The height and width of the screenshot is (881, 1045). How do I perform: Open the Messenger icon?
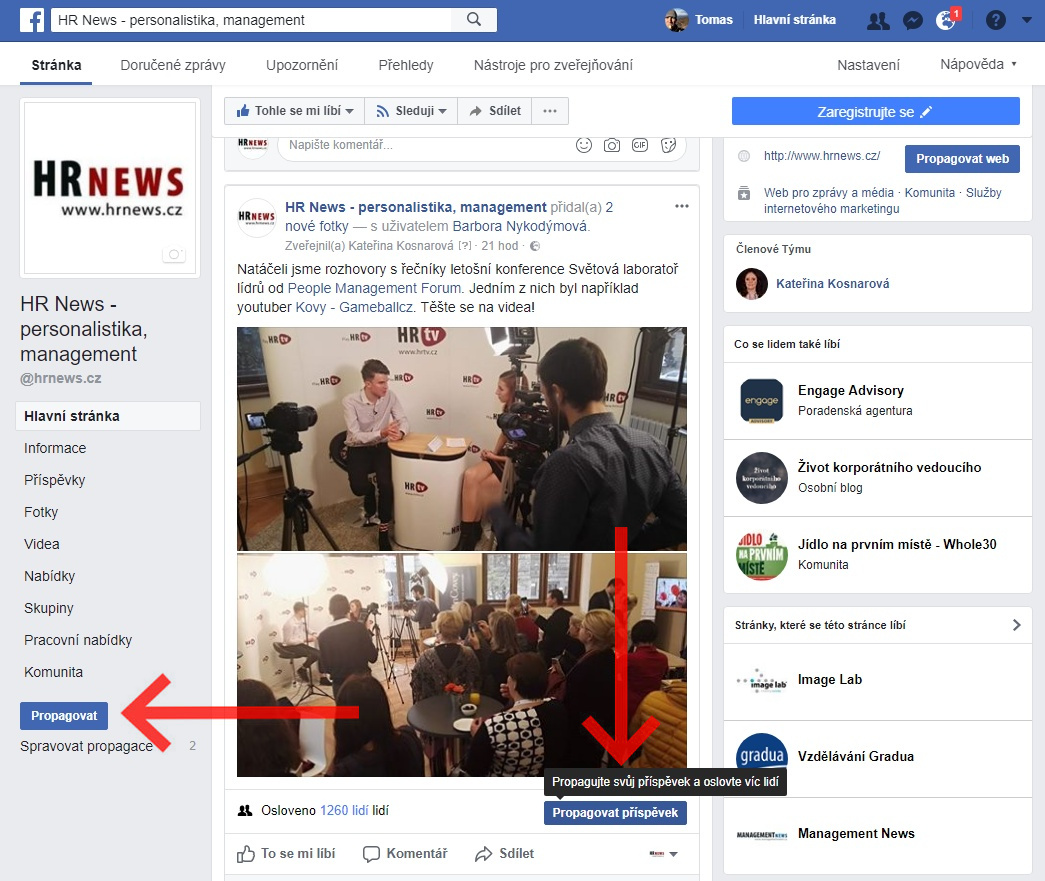[x=912, y=21]
